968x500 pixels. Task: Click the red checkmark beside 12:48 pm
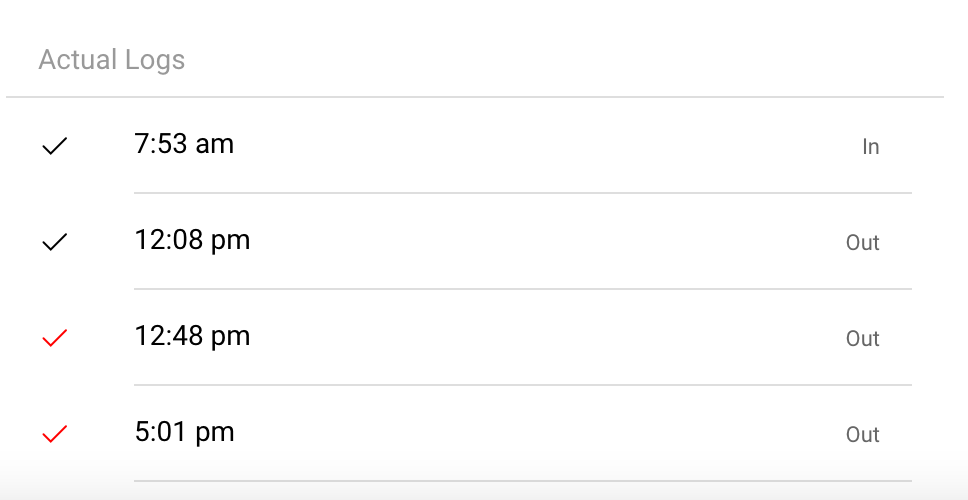click(x=55, y=339)
